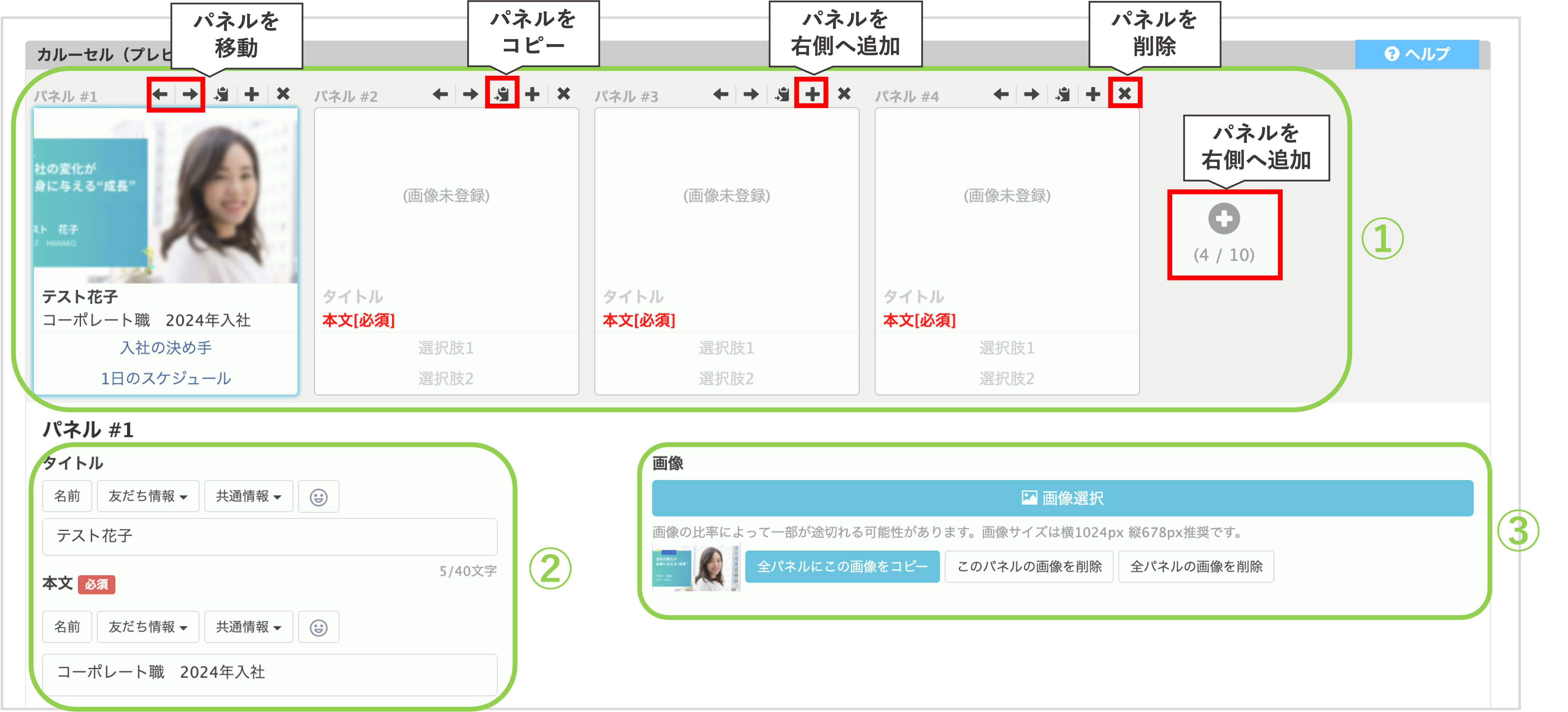Delete Panel #2 with X icon
1568x712 pixels.
click(564, 94)
